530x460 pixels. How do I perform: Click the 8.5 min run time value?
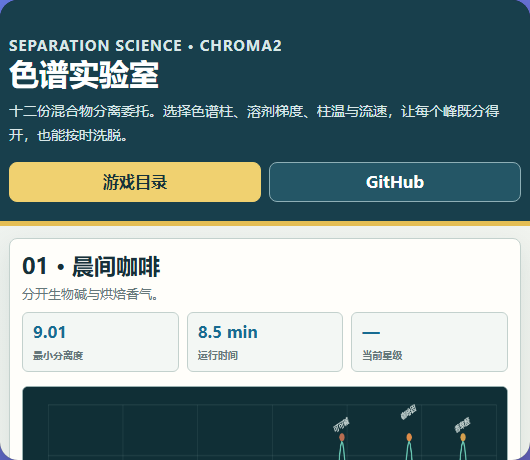(x=228, y=332)
